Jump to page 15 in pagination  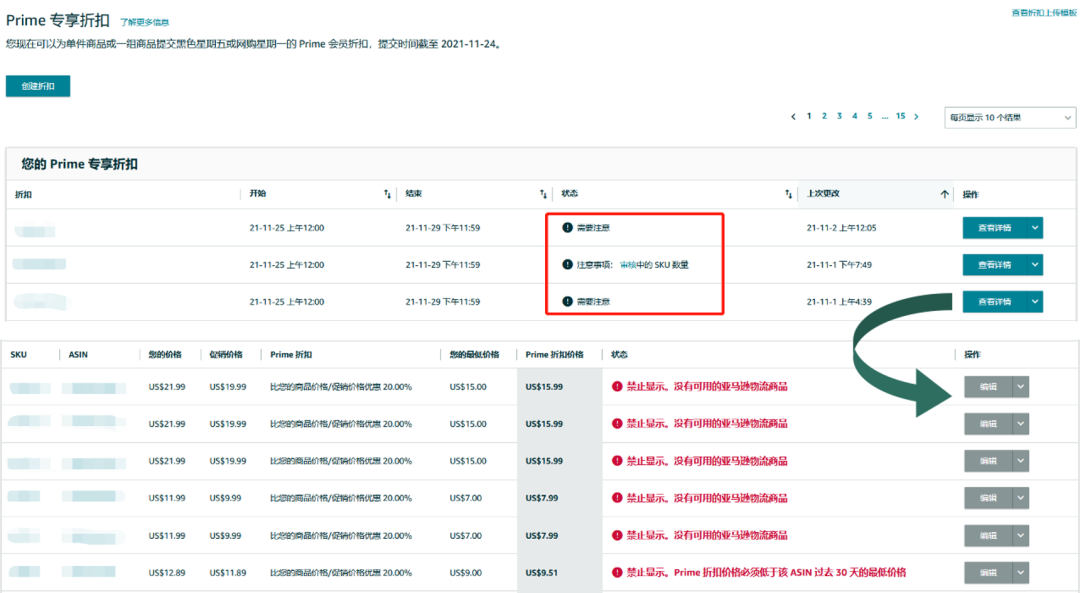pos(900,117)
